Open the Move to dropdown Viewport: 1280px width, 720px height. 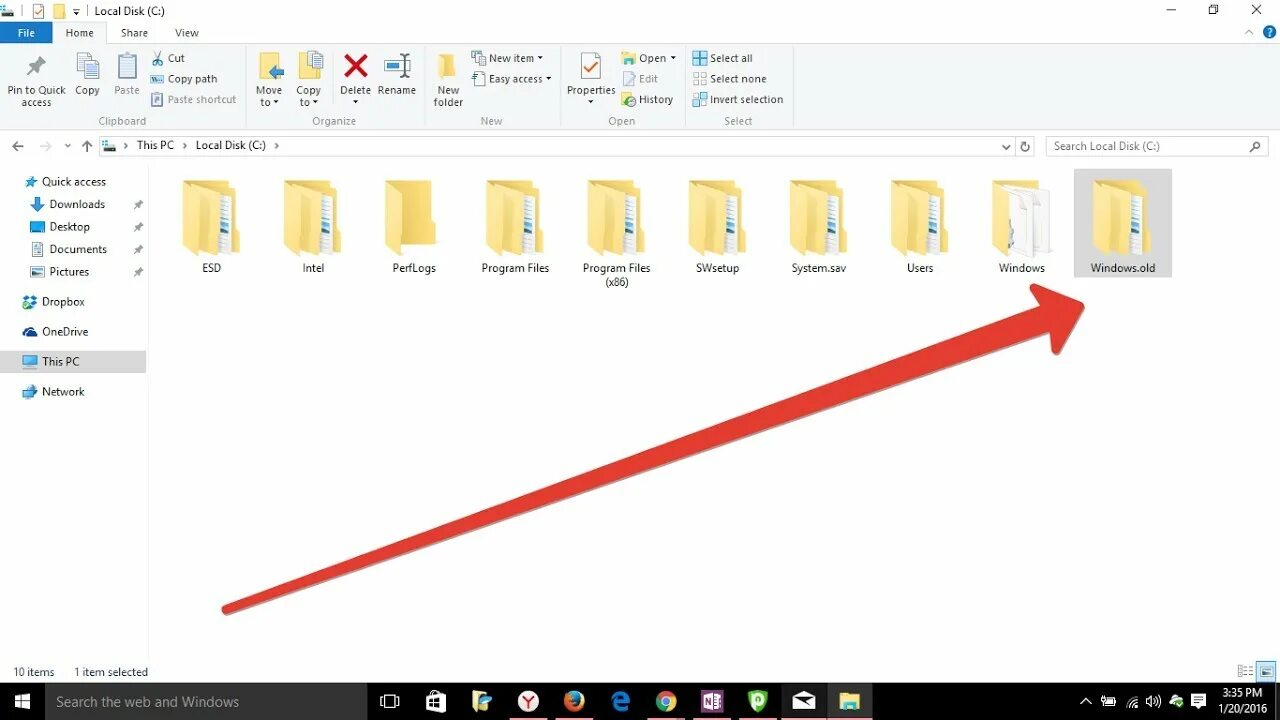click(269, 80)
